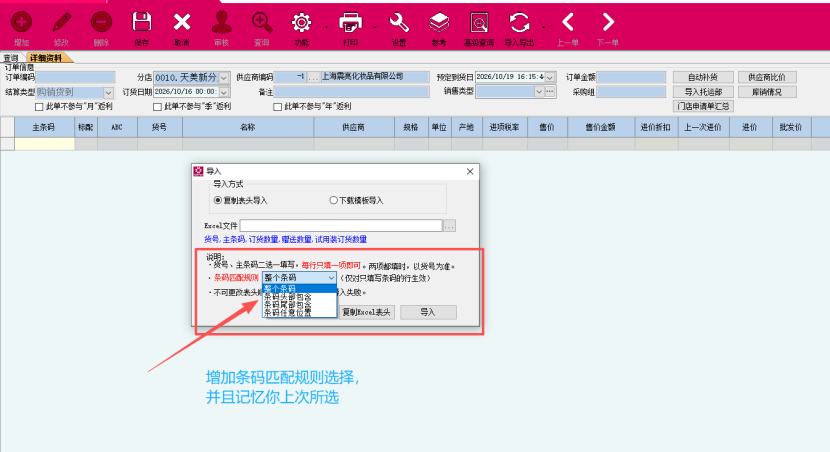
Task: Click the 参考 (reference) layers icon
Action: click(x=439, y=22)
